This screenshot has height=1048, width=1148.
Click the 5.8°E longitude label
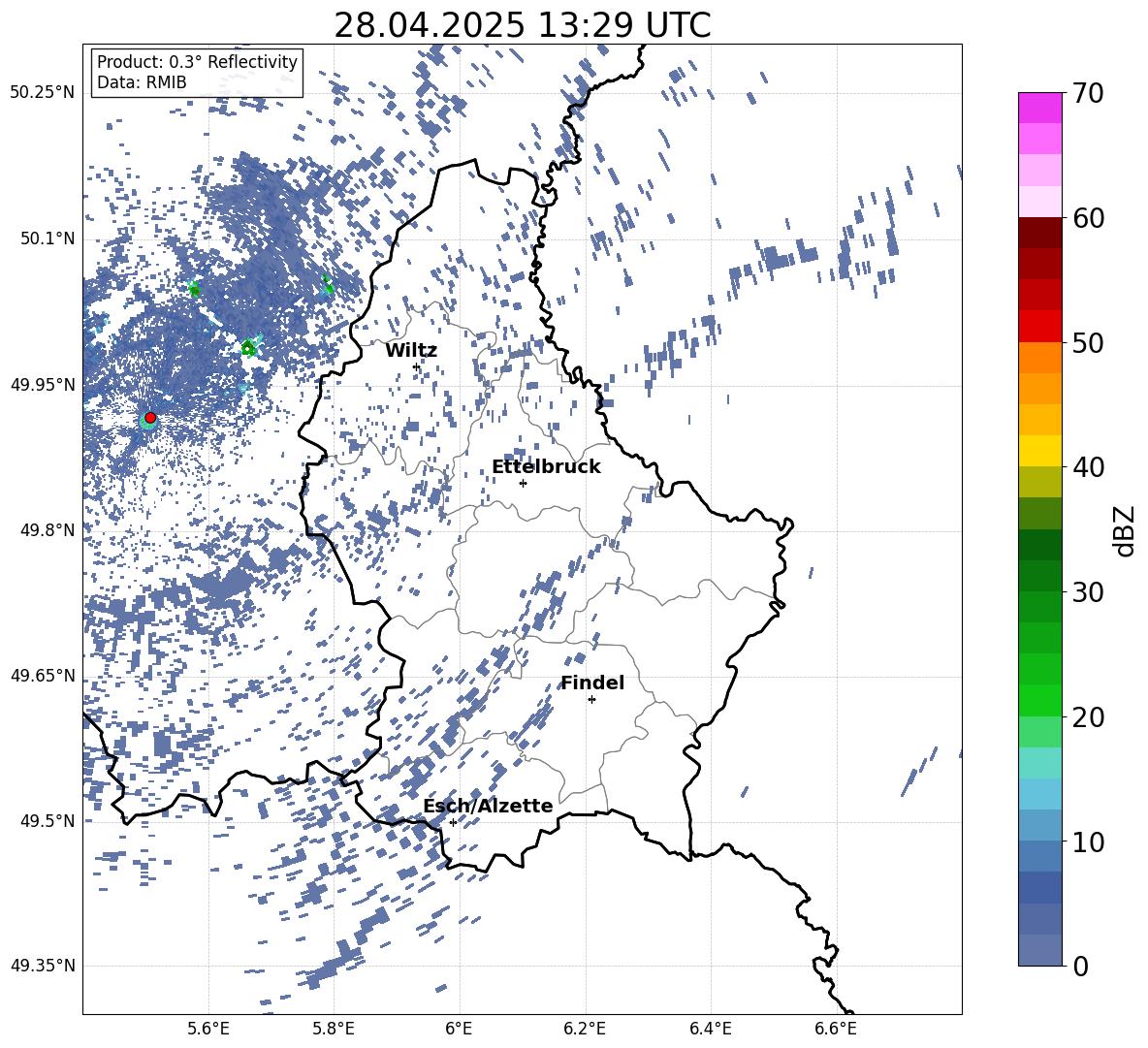click(334, 1029)
